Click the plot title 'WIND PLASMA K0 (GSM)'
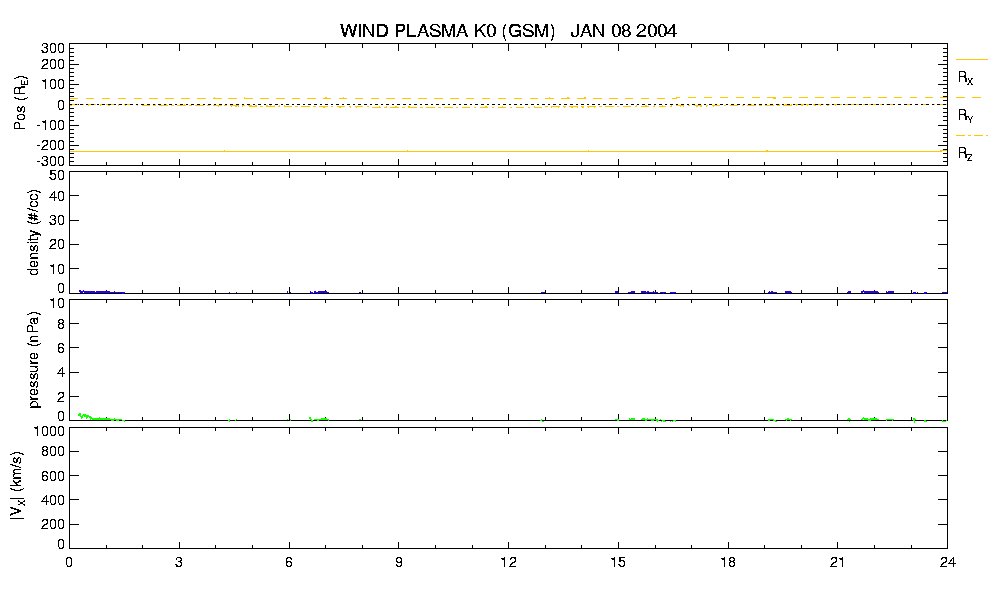This screenshot has height=600, width=993. [447, 31]
